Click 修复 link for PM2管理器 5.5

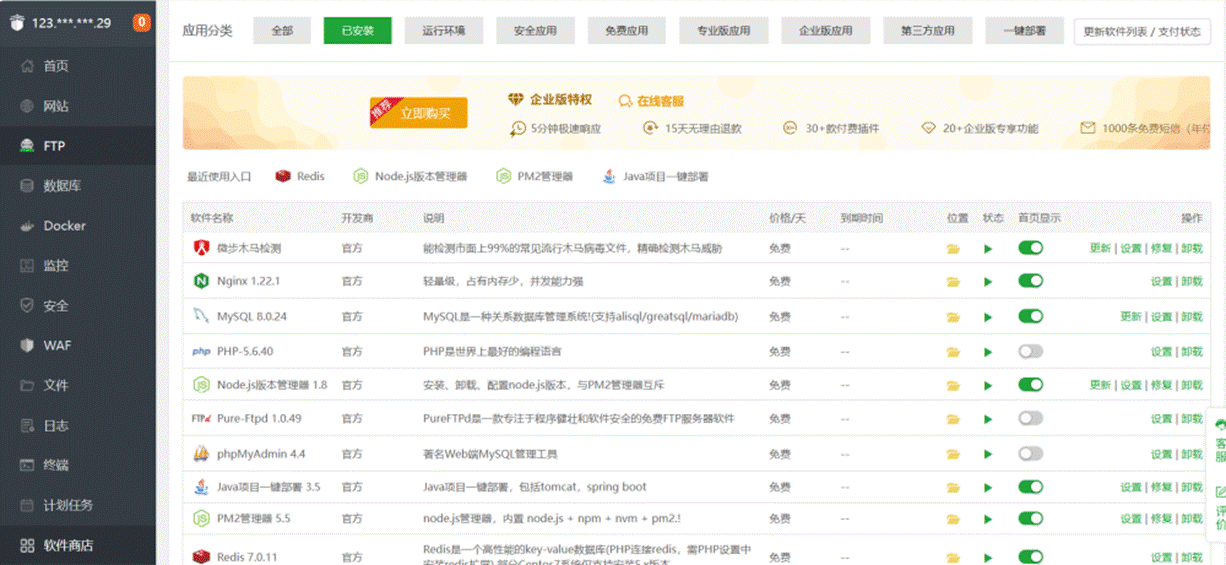tap(1161, 520)
